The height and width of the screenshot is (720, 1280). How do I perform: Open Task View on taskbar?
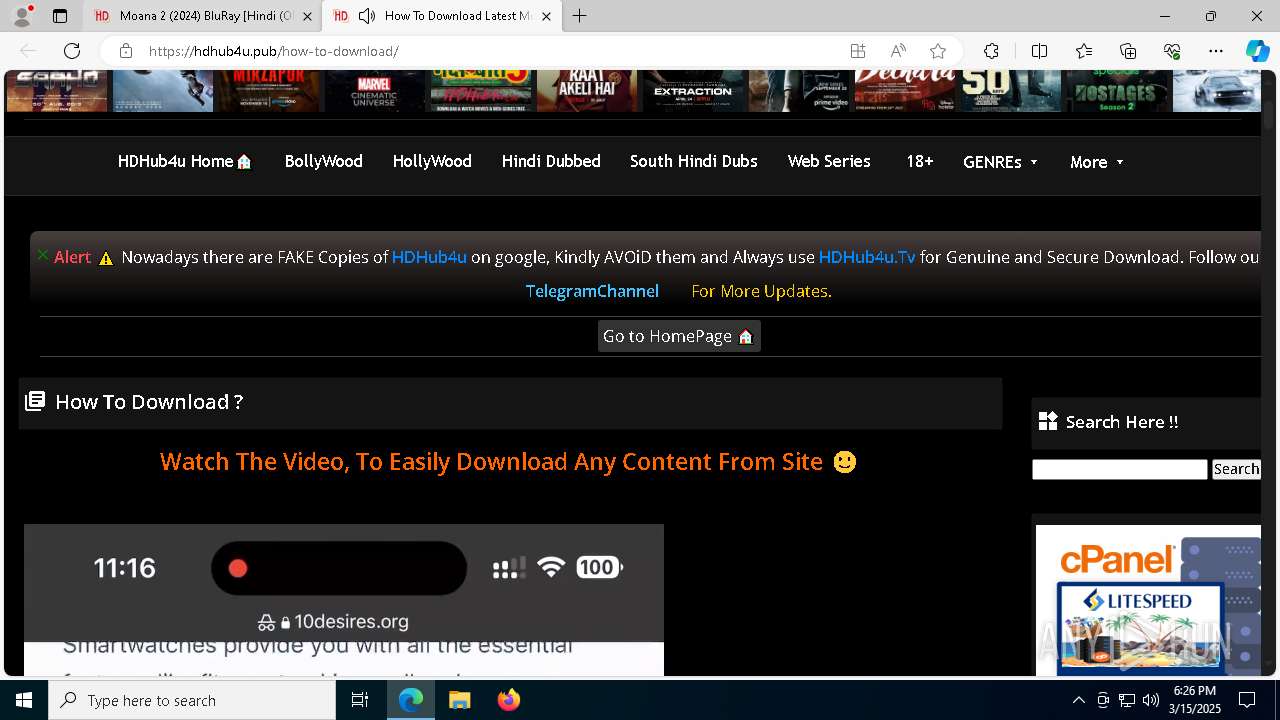pos(360,700)
